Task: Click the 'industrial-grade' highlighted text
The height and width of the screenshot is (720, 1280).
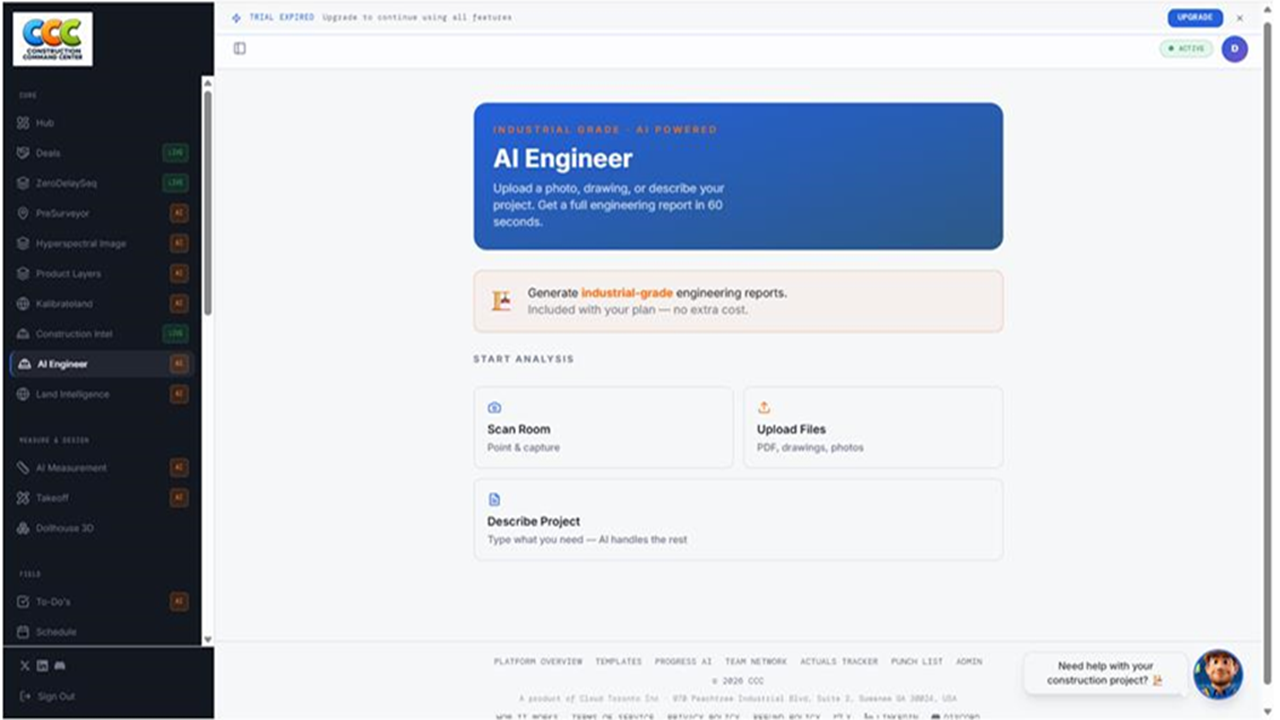Action: [x=627, y=293]
